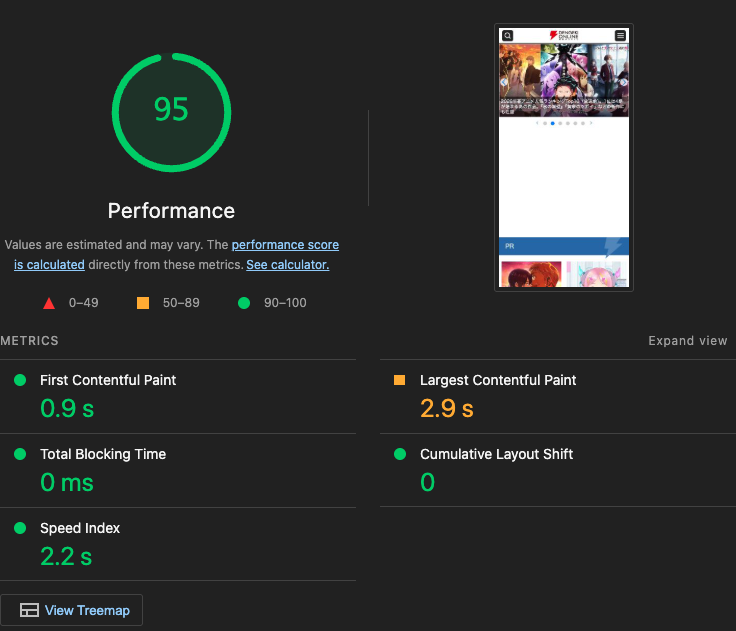
Task: Click the search icon in page preview
Action: coord(507,36)
